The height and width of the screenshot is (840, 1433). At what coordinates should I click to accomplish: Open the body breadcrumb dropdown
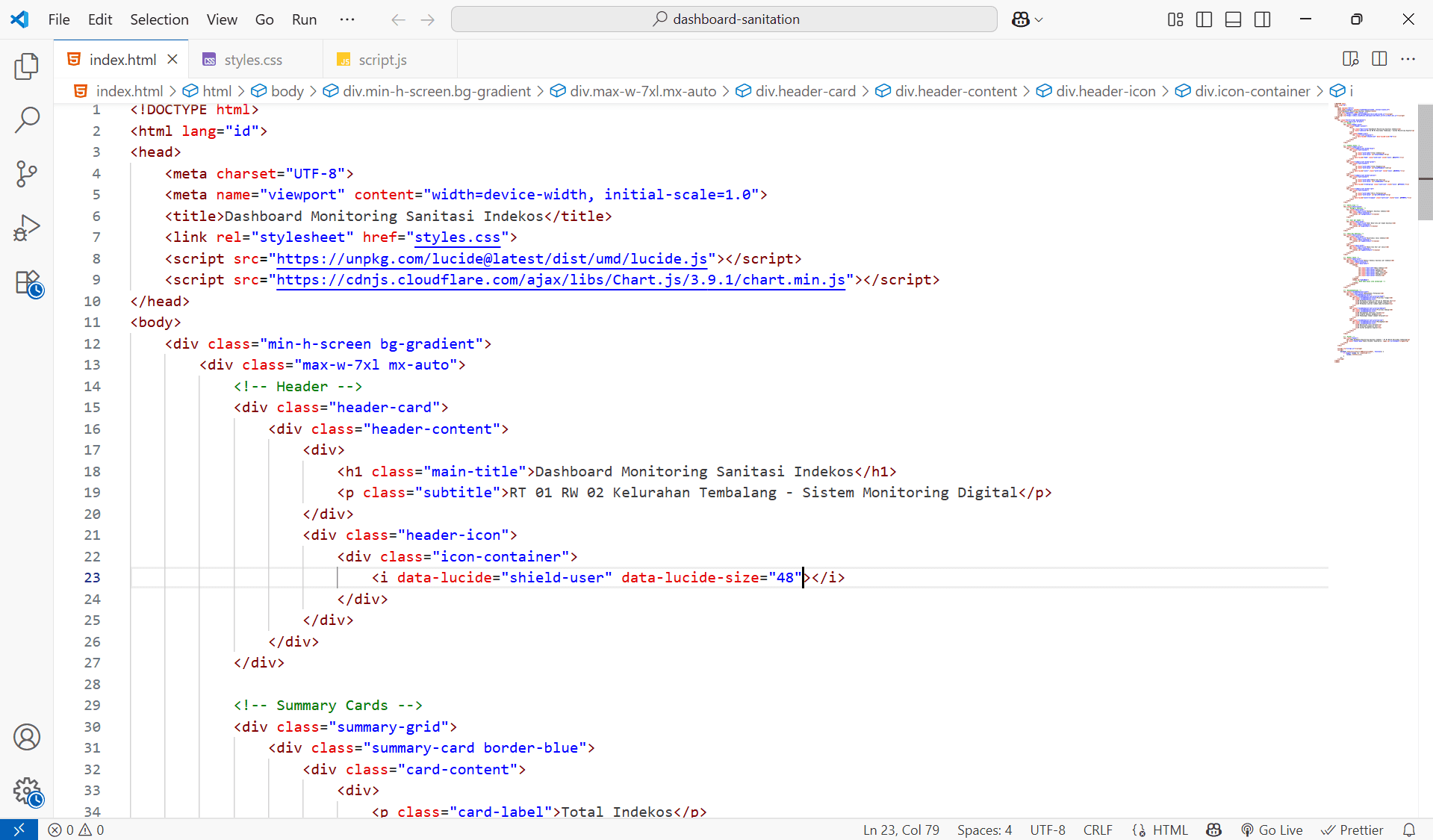(x=278, y=91)
